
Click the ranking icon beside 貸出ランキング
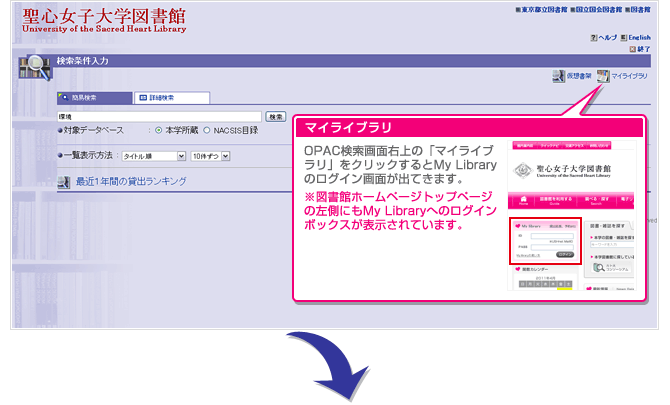(64, 182)
